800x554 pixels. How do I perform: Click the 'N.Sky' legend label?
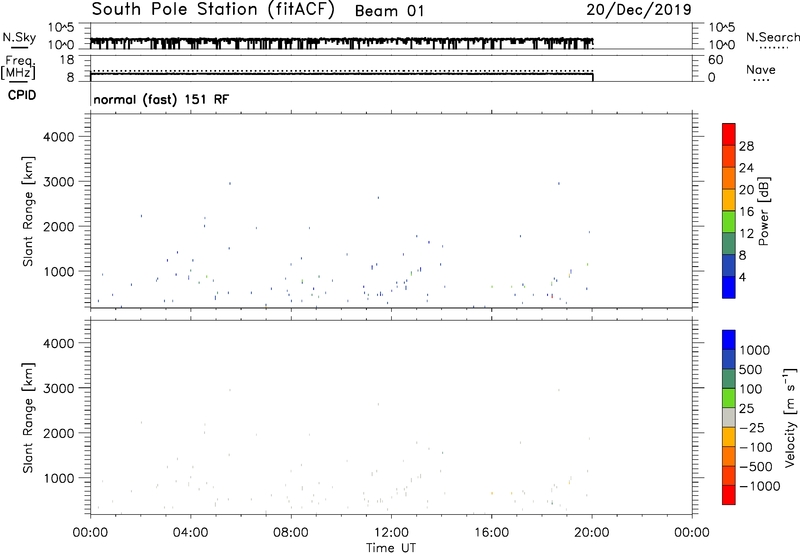[19, 37]
